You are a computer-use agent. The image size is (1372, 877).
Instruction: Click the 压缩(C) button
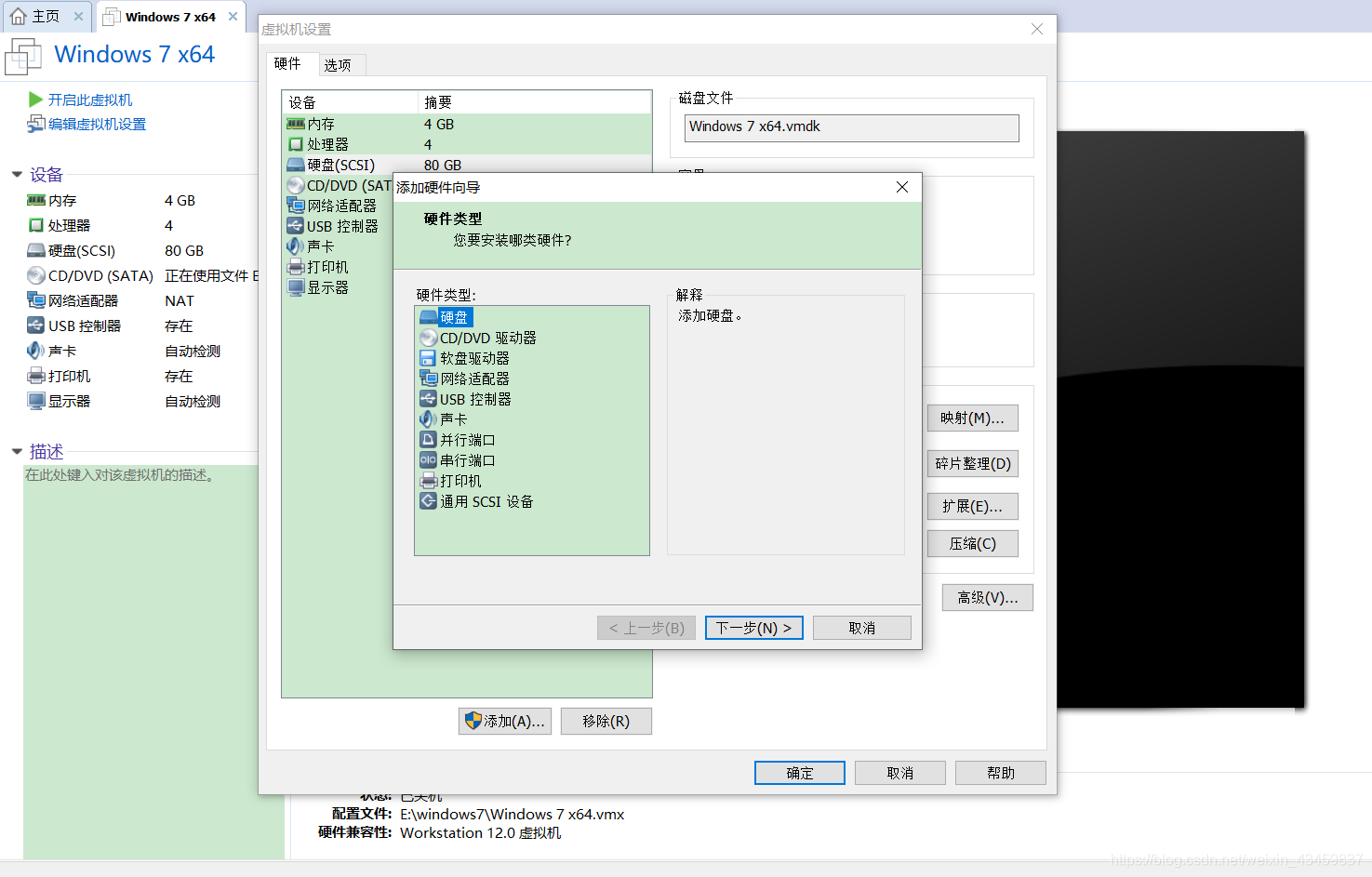(973, 543)
